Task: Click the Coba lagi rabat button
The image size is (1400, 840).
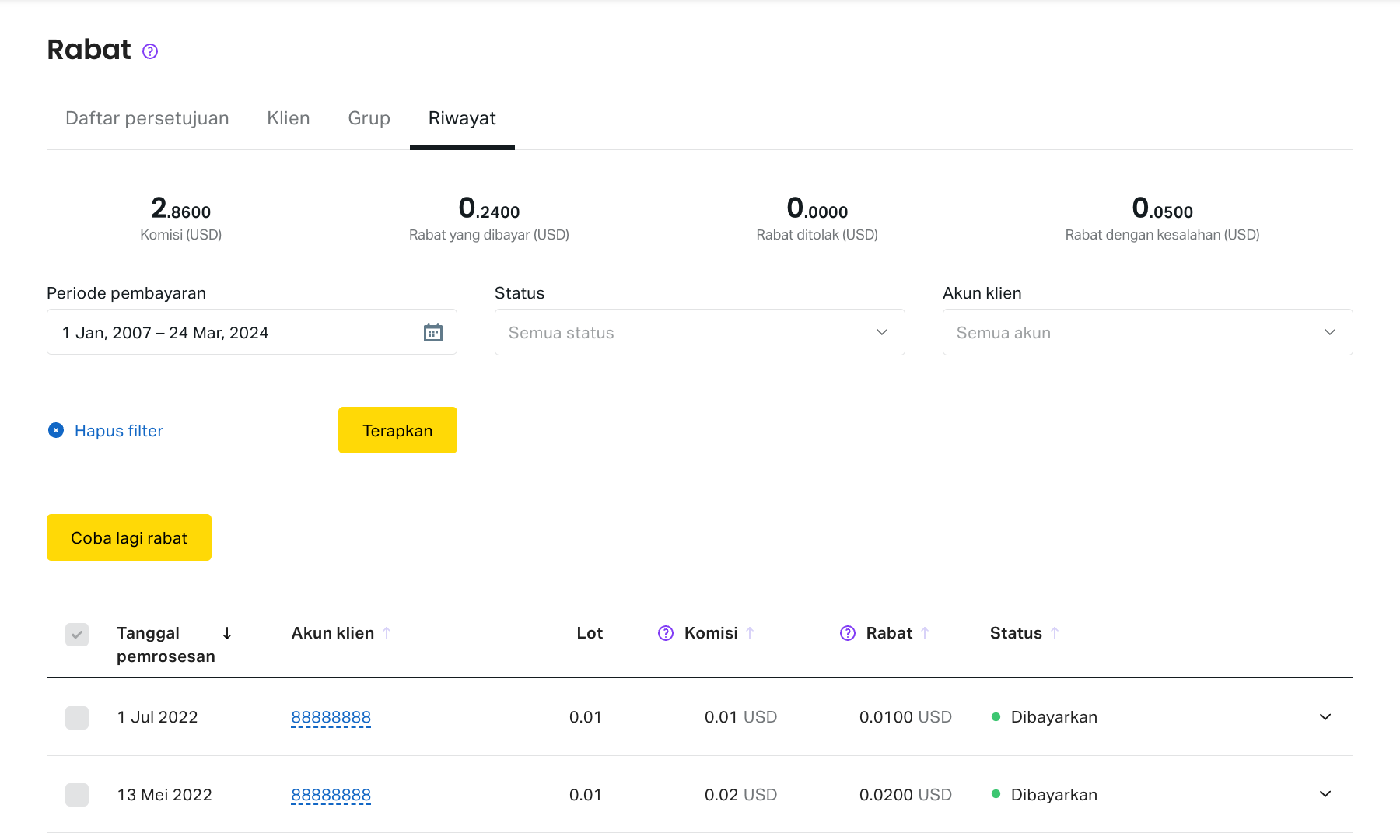Action: click(129, 537)
